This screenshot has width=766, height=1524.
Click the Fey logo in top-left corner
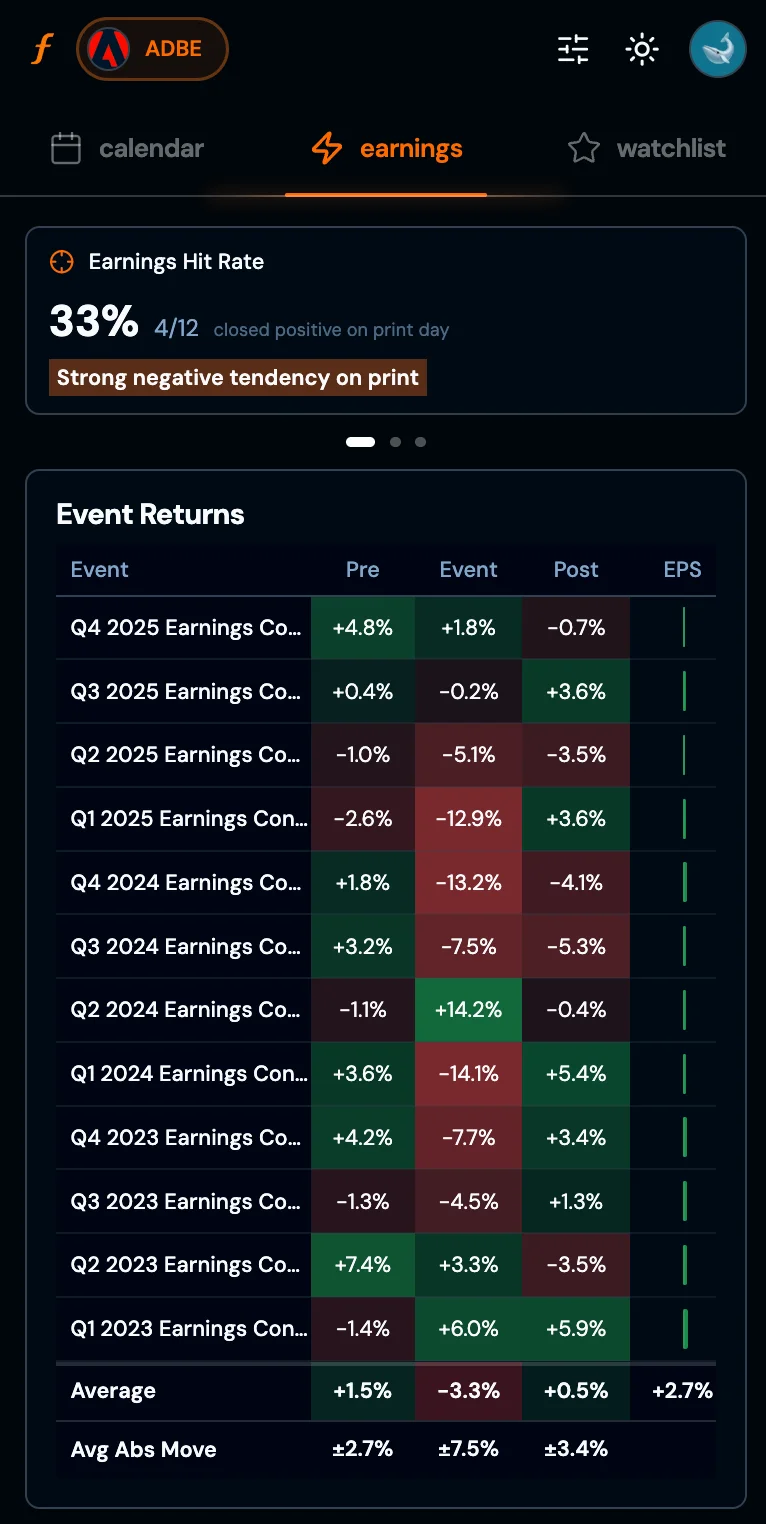[41, 48]
